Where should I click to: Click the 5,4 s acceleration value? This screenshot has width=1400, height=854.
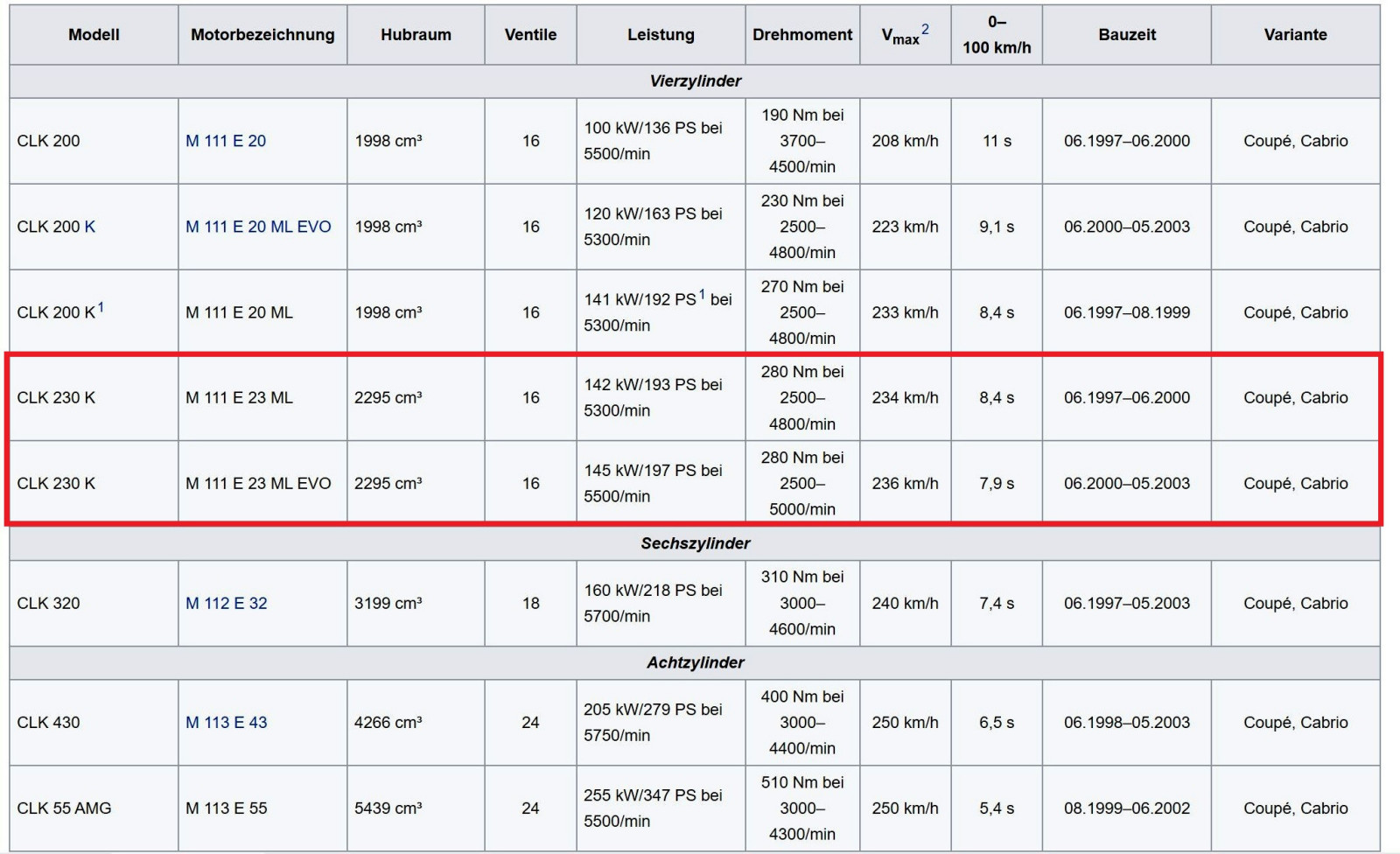997,808
